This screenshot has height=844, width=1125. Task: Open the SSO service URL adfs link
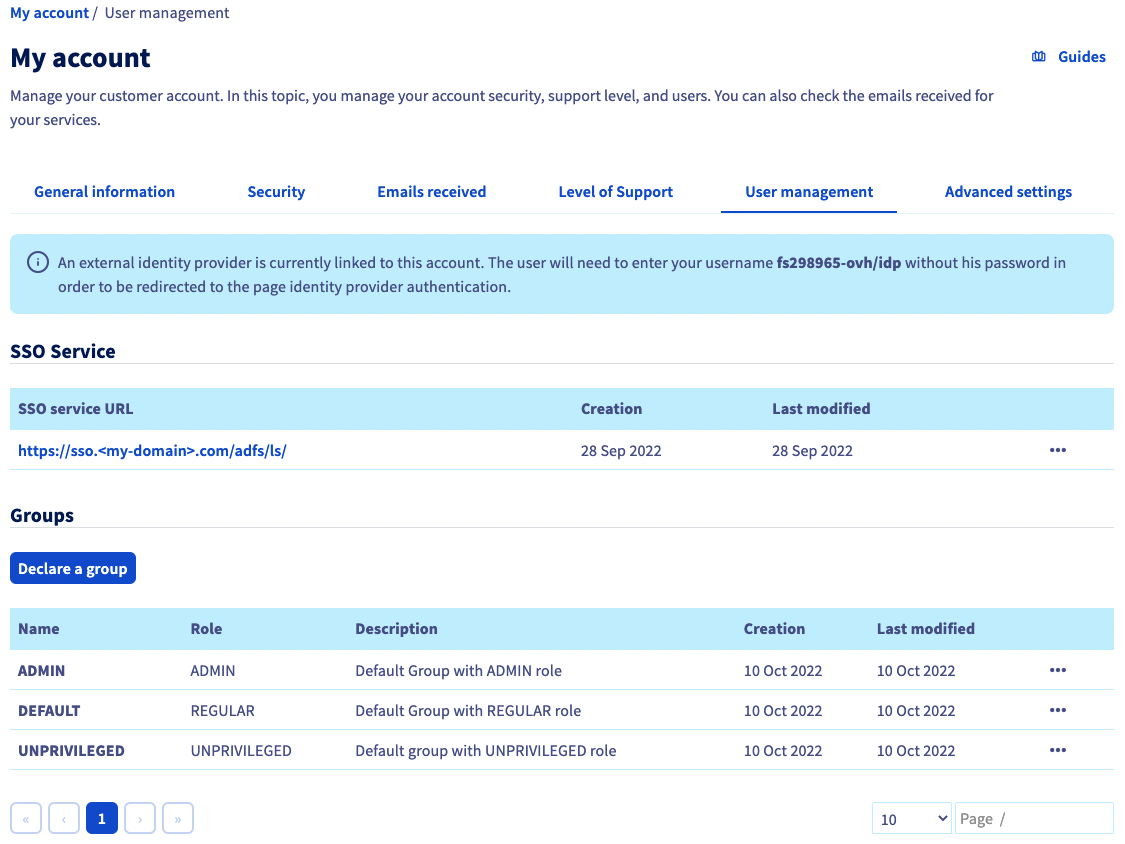point(152,451)
